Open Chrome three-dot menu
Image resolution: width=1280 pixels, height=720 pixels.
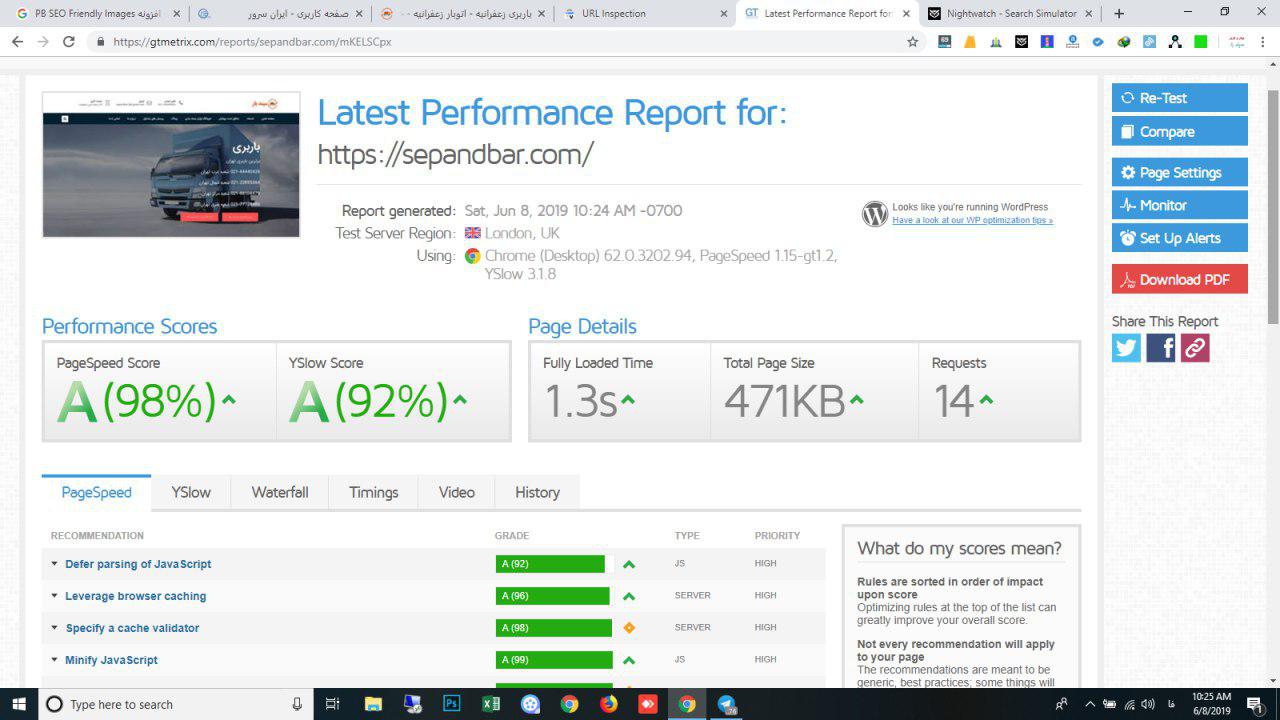click(x=1263, y=42)
